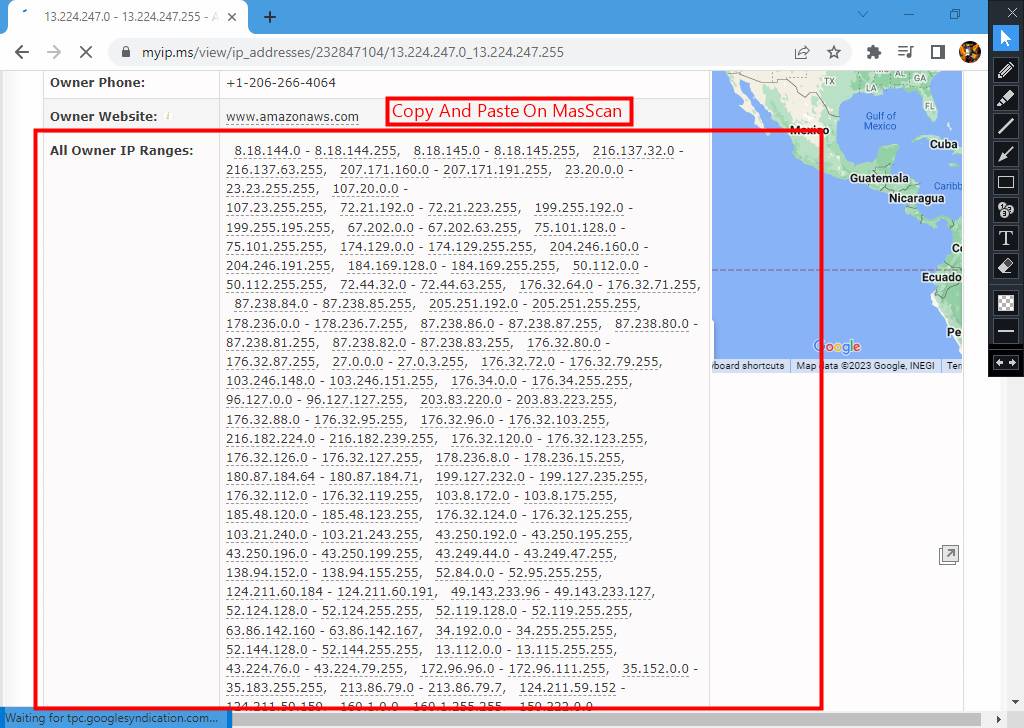Open the map keyboard shortcuts button
1024x728 pixels.
click(x=748, y=366)
